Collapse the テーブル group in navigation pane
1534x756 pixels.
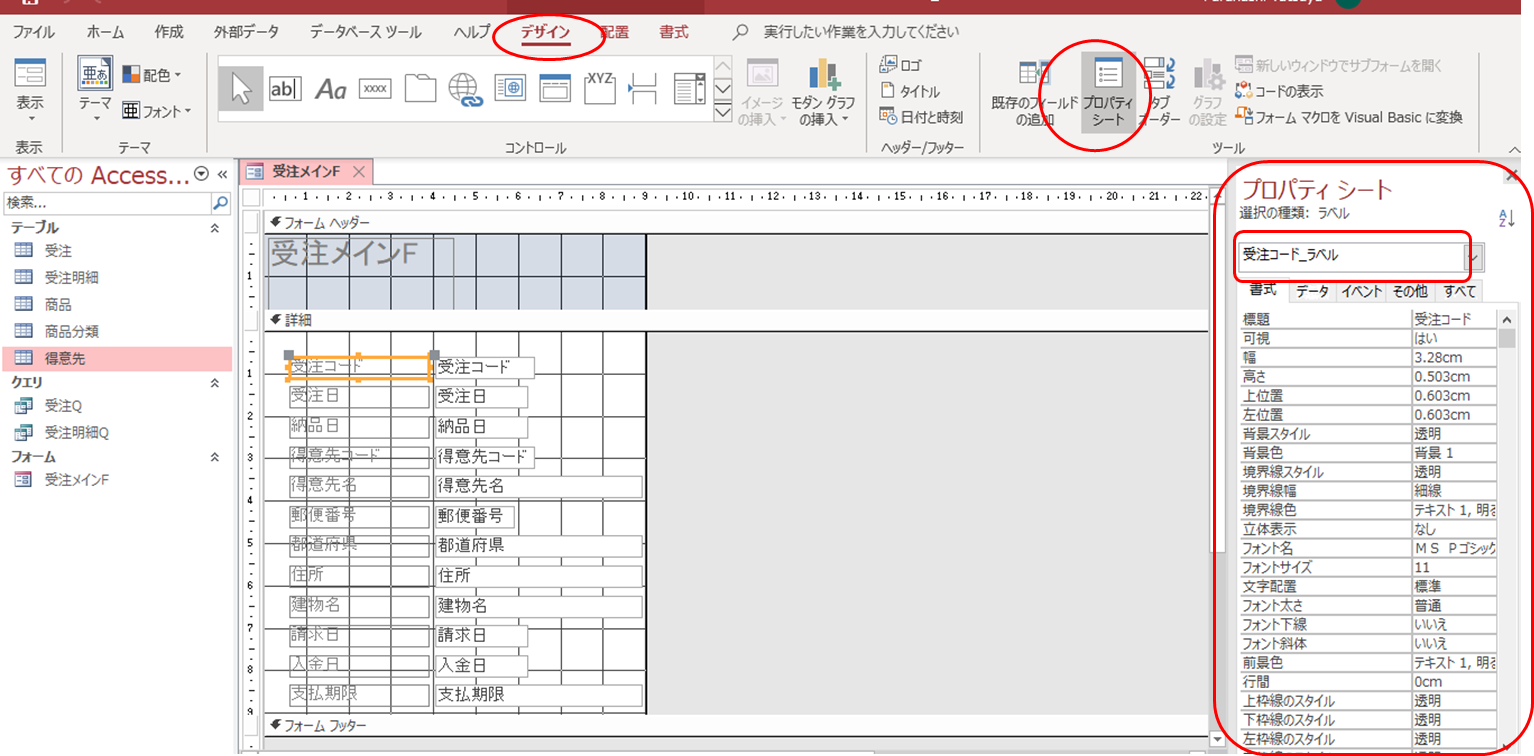click(214, 228)
